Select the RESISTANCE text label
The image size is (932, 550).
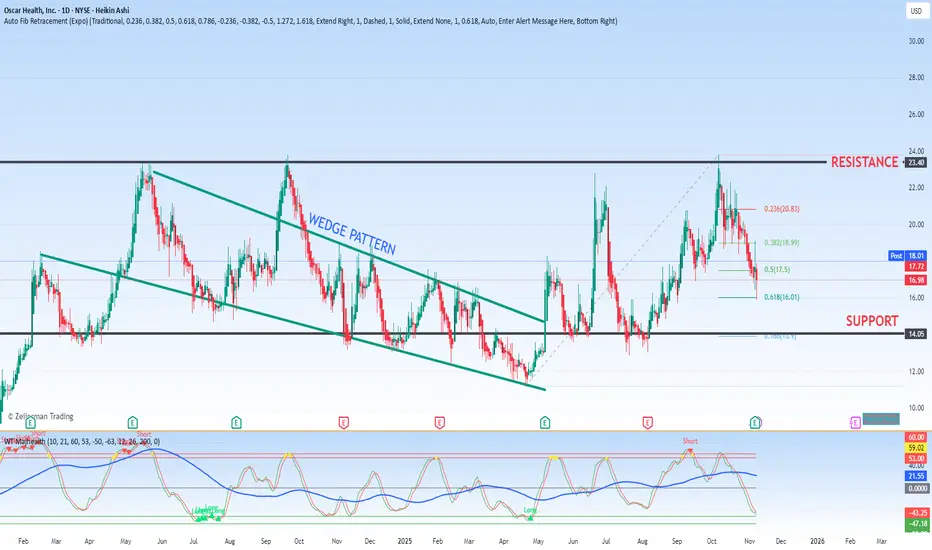coord(864,162)
